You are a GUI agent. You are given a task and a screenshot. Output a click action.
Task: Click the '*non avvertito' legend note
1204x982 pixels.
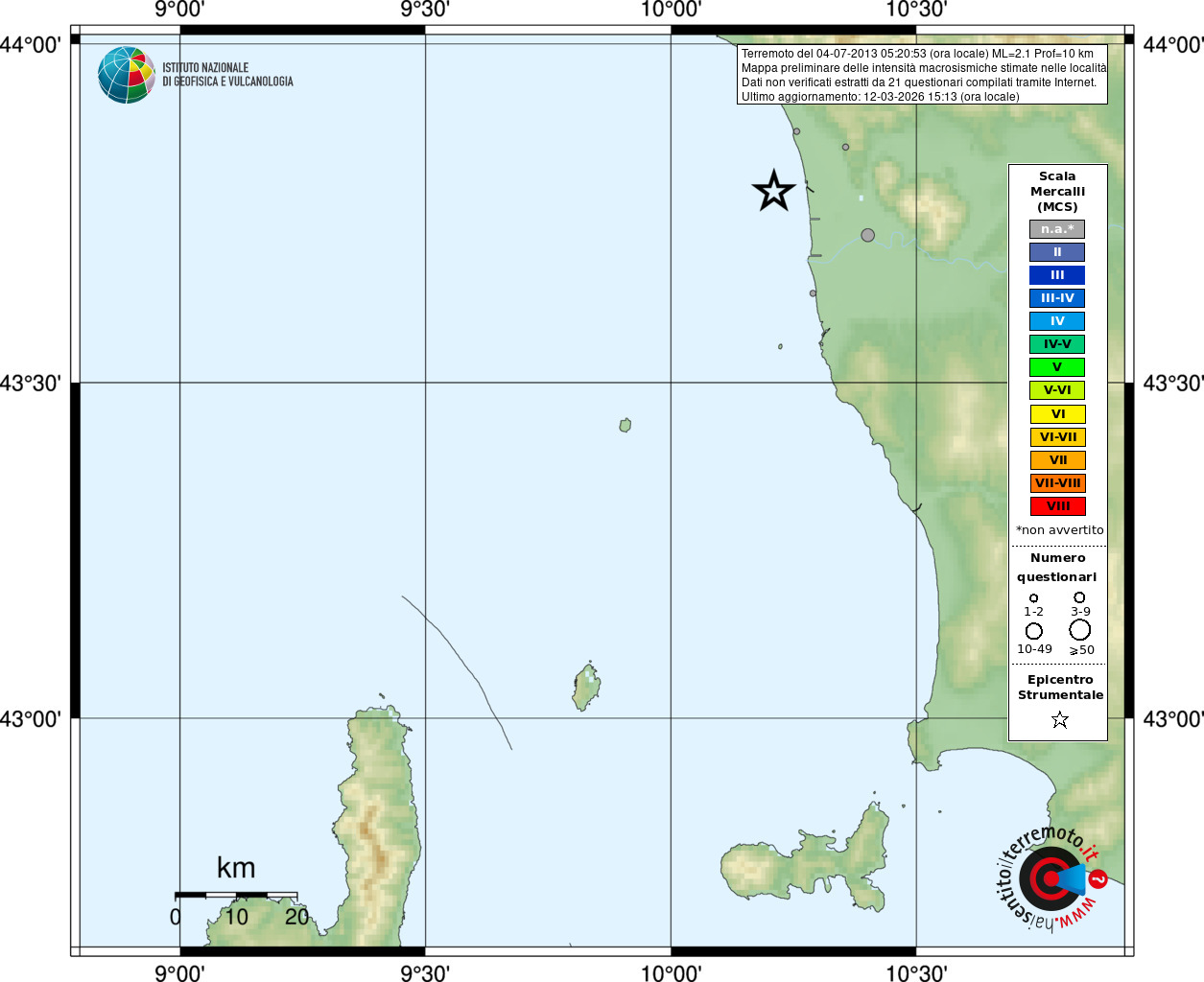coord(1059,529)
